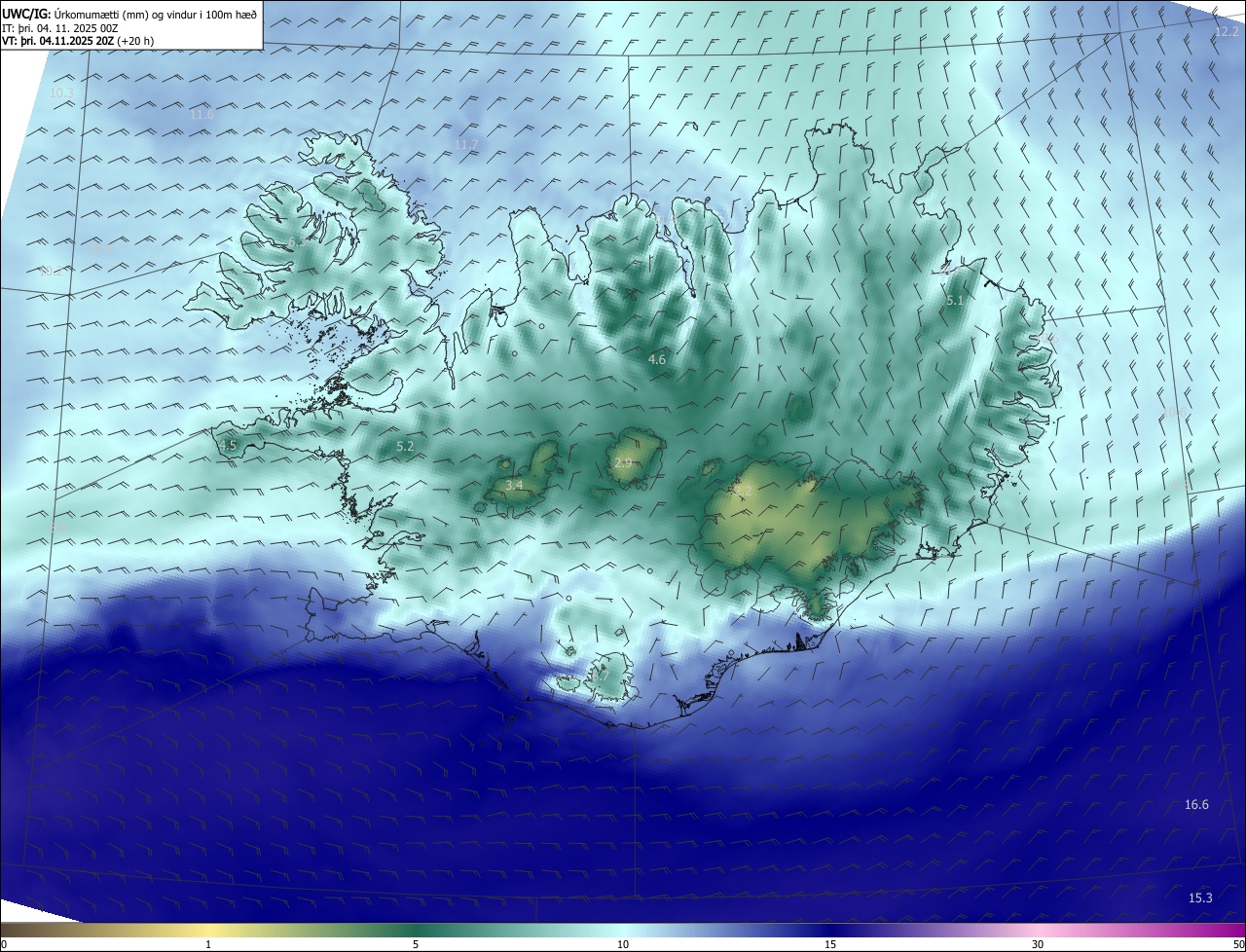Click the 0 tick on the color scale
Screen dimensions: 1246x952
(3, 945)
